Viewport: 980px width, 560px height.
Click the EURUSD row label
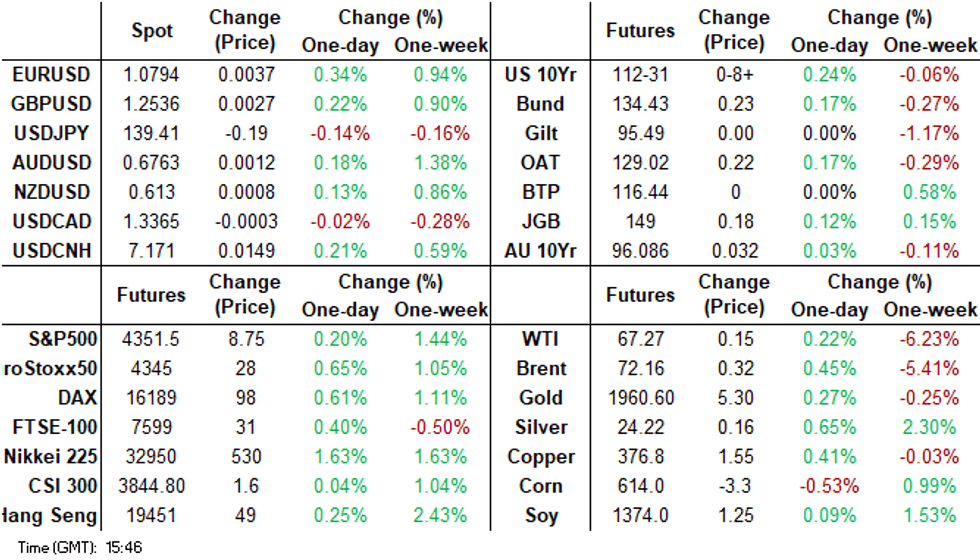[x=51, y=74]
